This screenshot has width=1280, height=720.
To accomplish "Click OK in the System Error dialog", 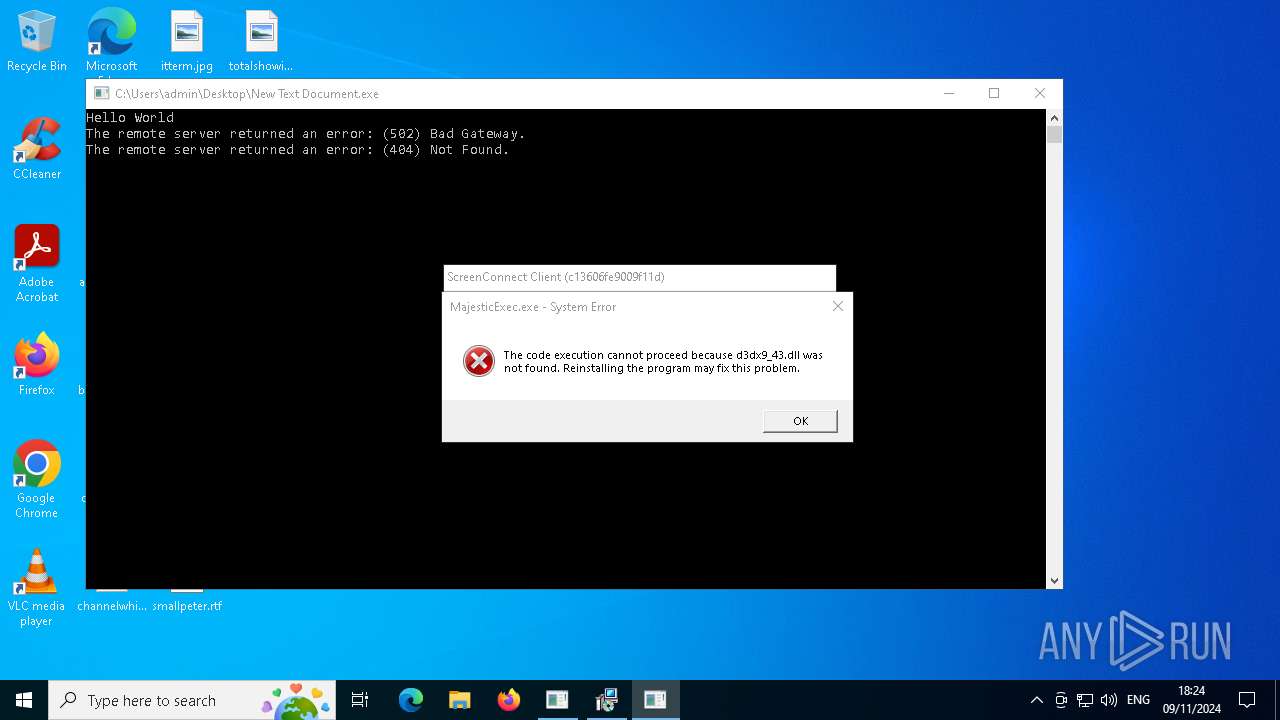I will point(800,421).
